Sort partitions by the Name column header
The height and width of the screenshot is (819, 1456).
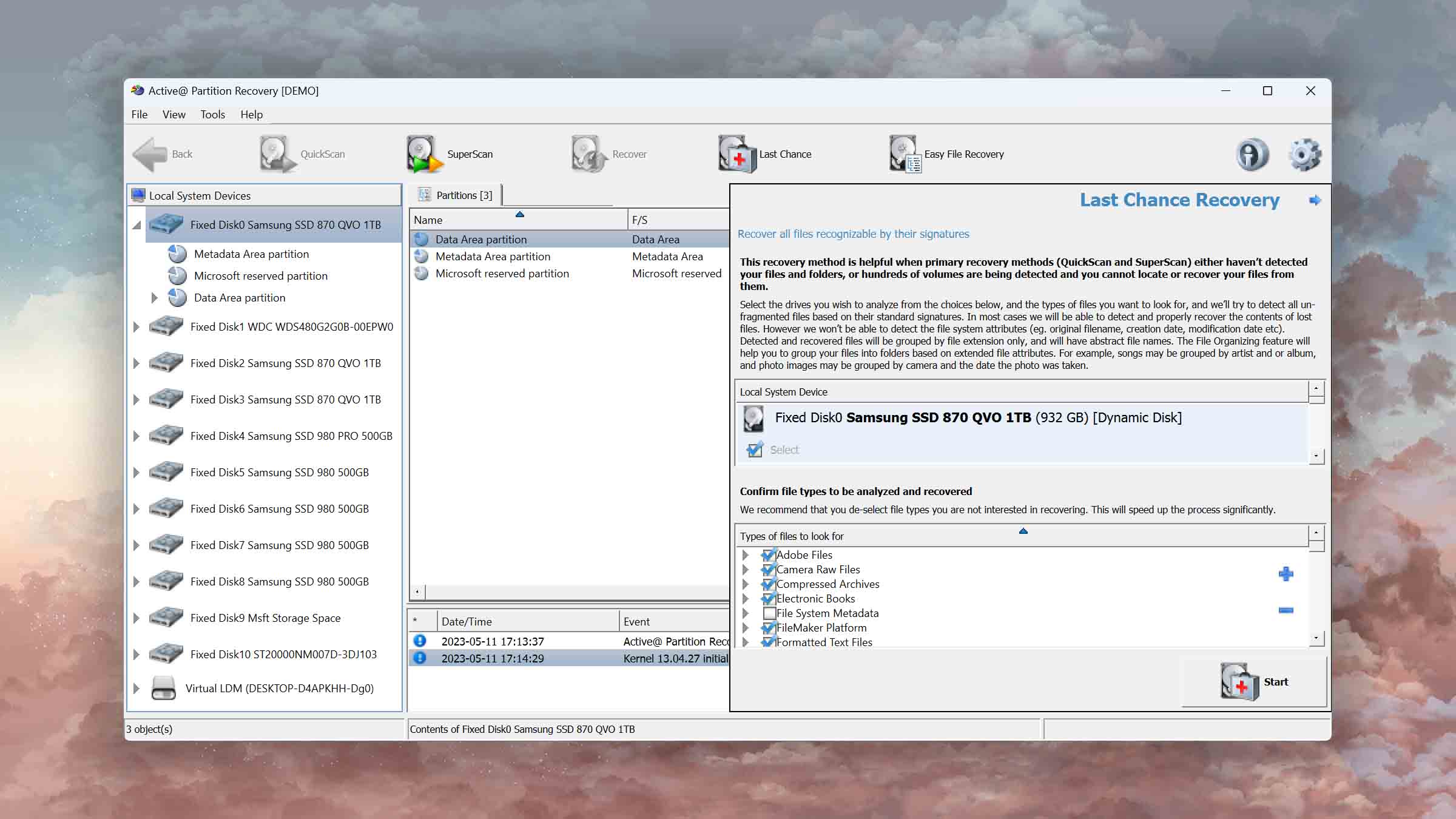pos(519,220)
